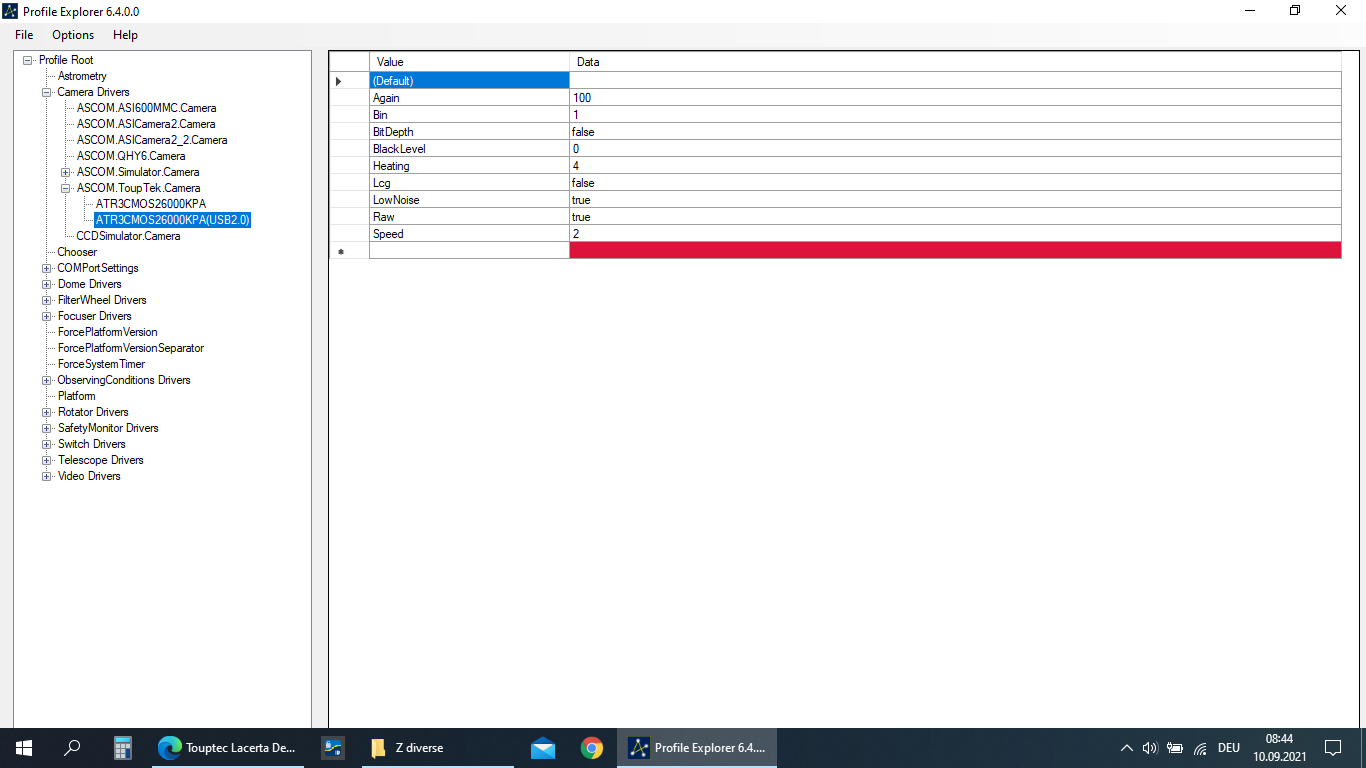Click DEU input language indicator
This screenshot has height=768, width=1366.
(1229, 748)
